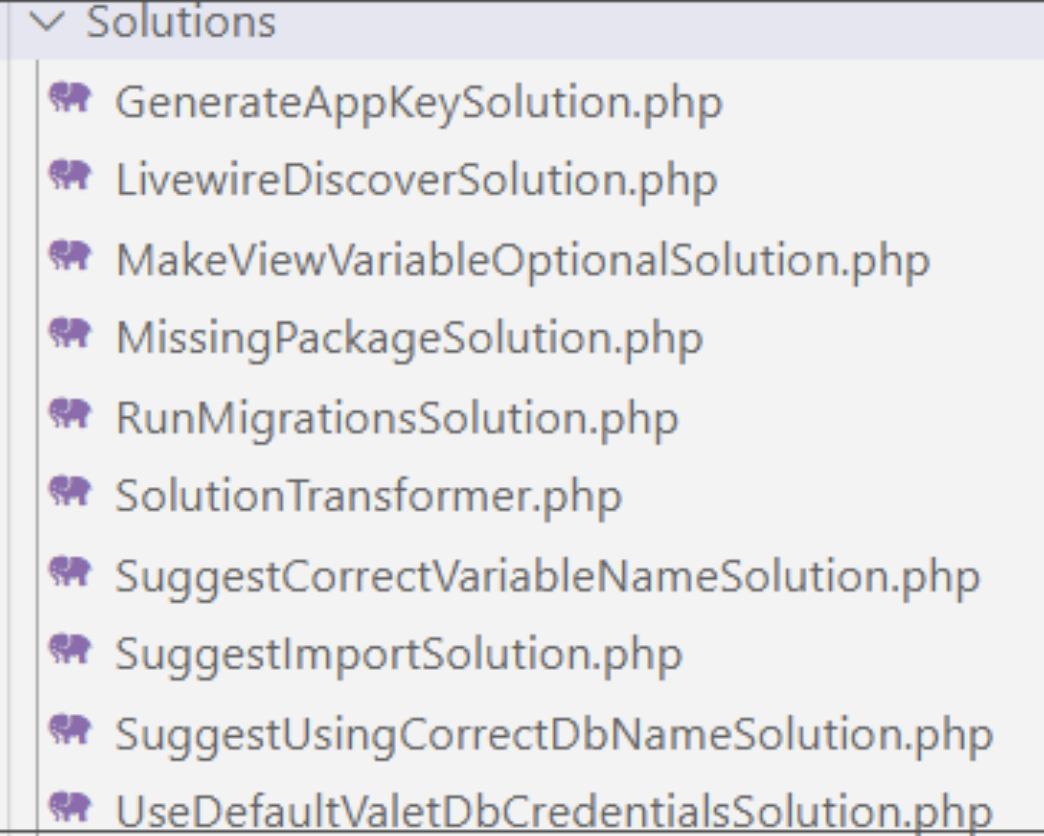The width and height of the screenshot is (1044, 836).
Task: Click PHP icon beside GenerateAppKeySolution.php
Action: point(70,99)
